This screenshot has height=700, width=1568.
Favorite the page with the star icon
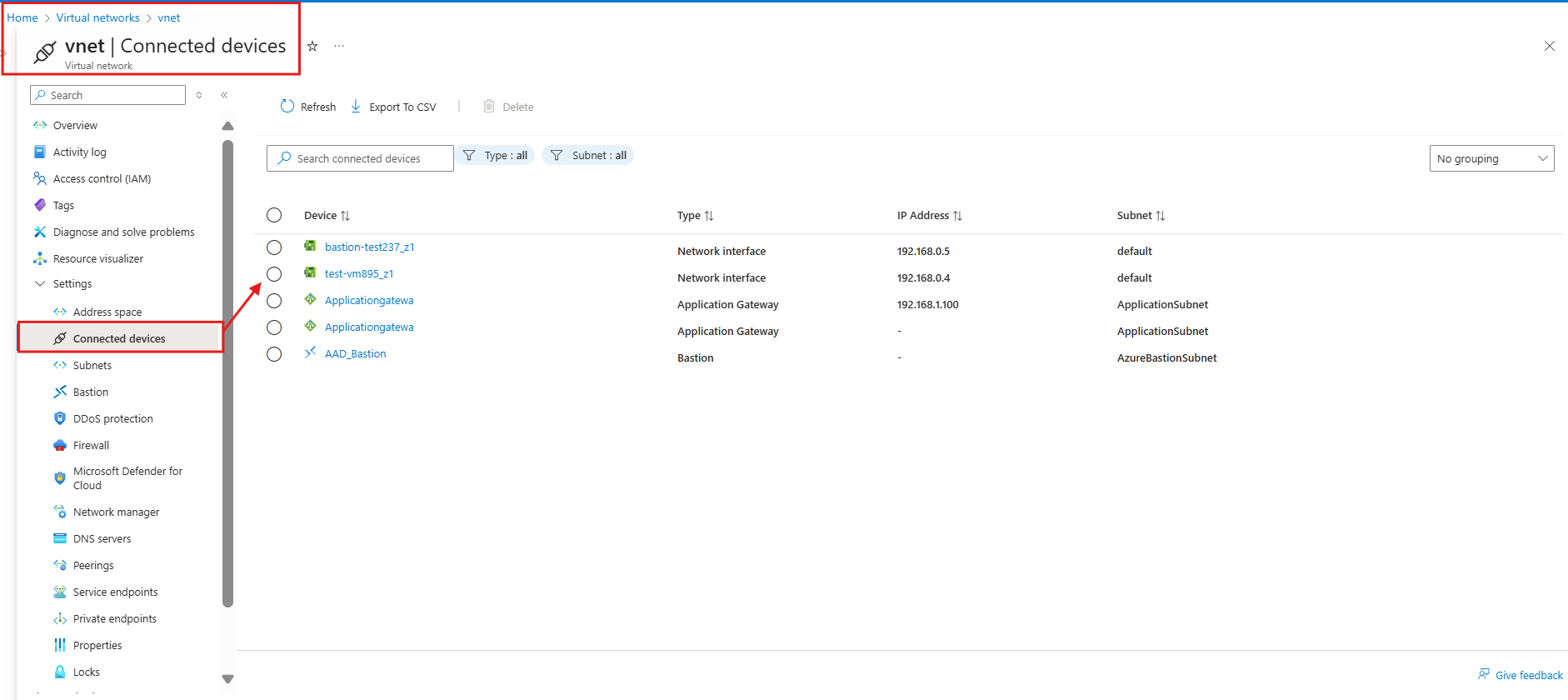(x=312, y=46)
